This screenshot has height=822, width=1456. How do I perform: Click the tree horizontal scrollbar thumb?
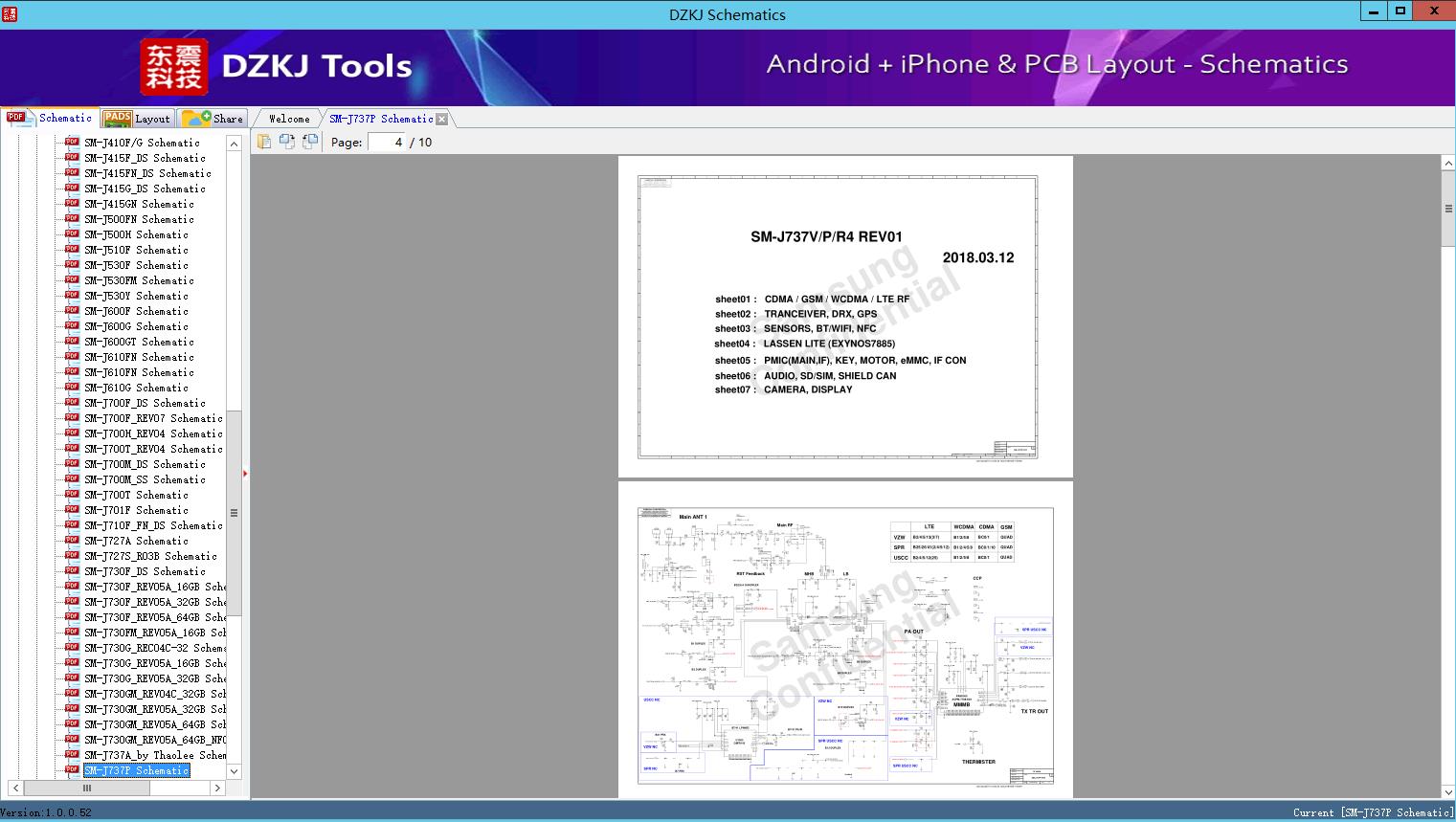click(x=86, y=789)
